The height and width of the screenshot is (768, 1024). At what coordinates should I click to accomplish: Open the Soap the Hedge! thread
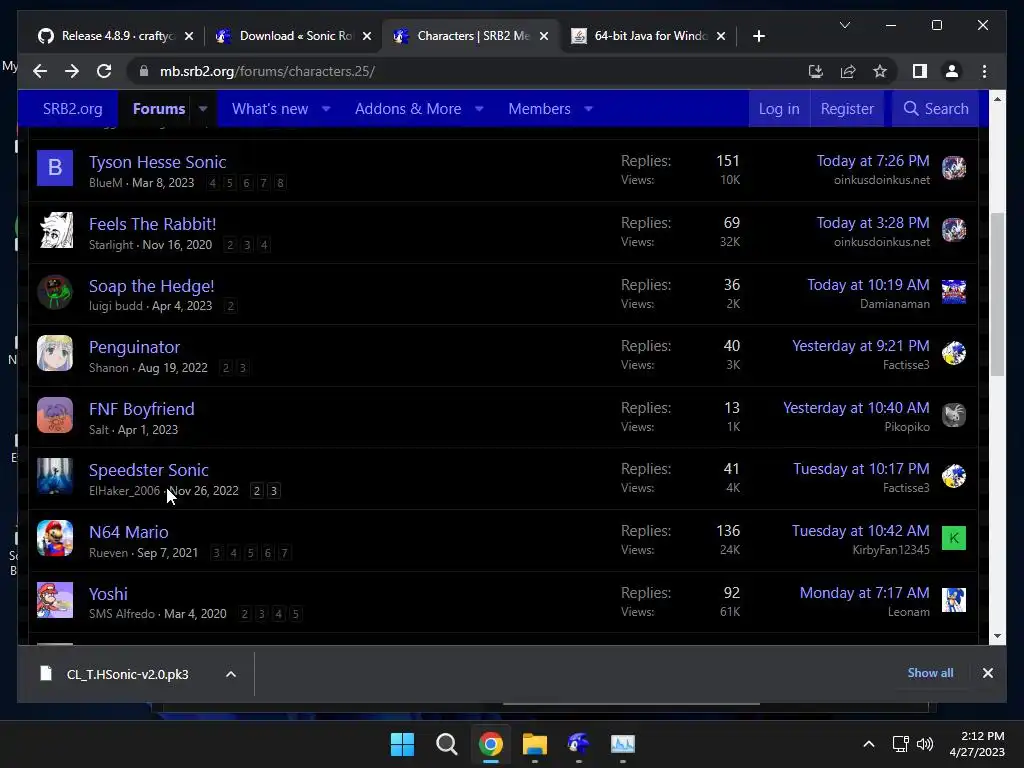152,286
